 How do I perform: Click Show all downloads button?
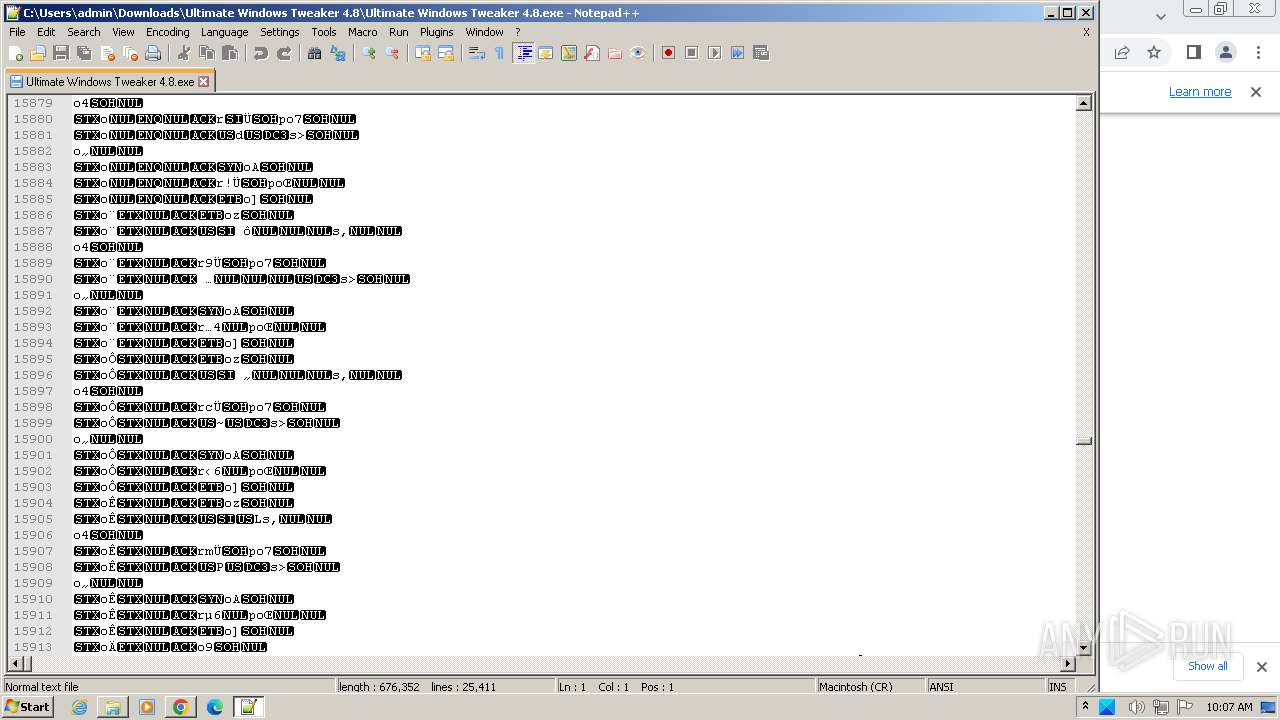point(1208,666)
